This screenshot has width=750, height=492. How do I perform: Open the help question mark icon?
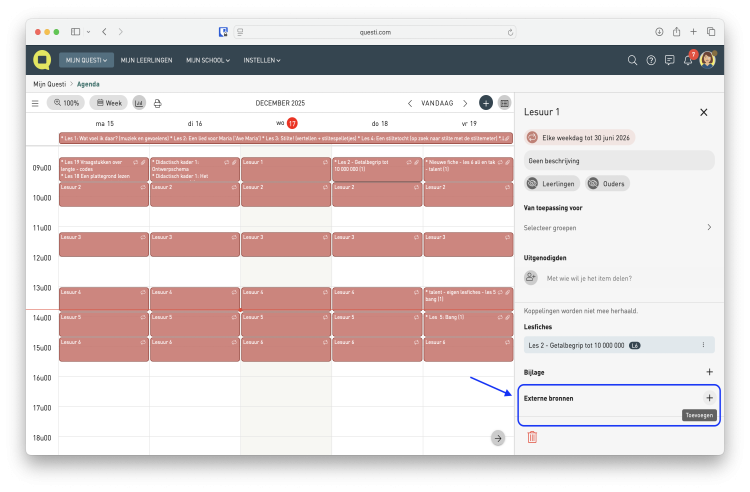(x=651, y=60)
